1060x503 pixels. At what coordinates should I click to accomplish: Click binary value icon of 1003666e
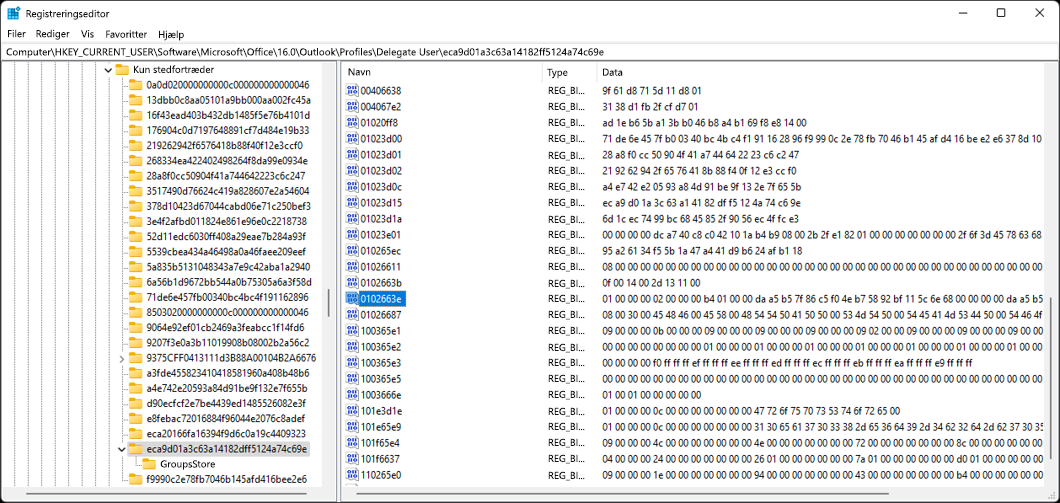click(352, 394)
